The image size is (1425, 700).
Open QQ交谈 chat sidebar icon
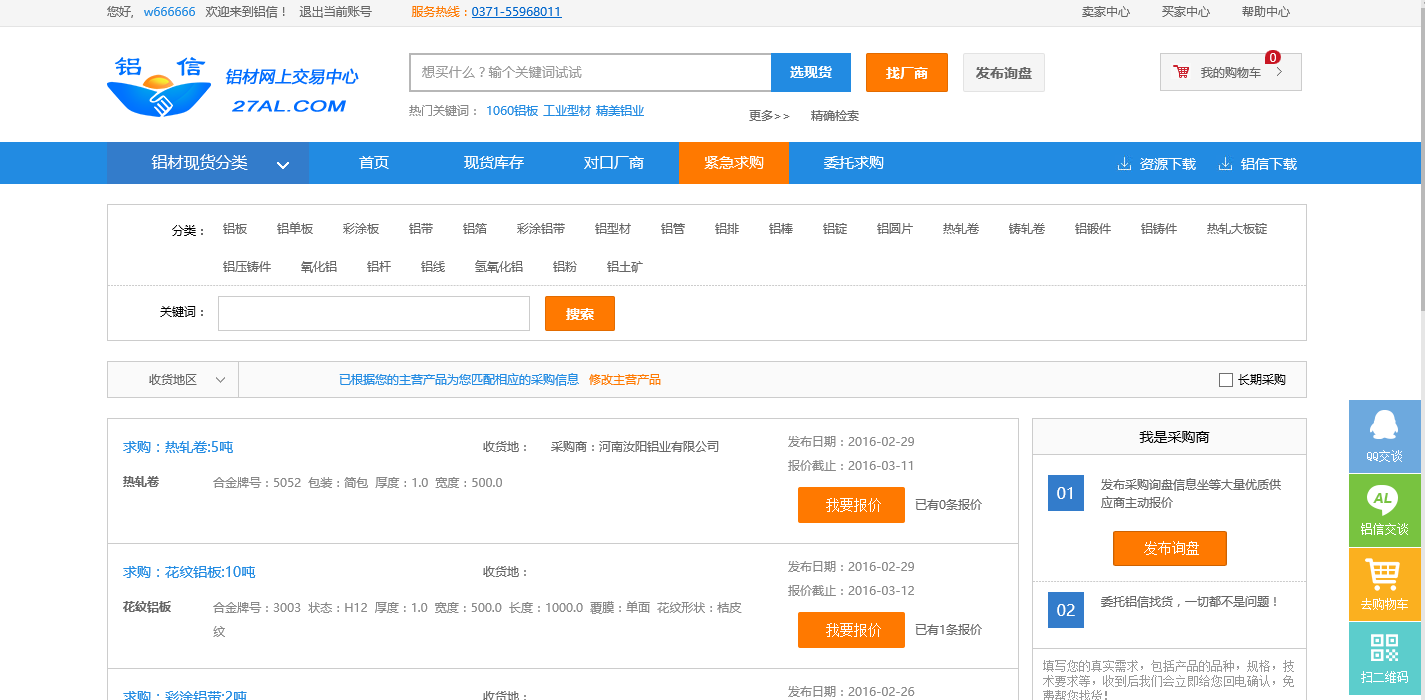pyautogui.click(x=1385, y=436)
